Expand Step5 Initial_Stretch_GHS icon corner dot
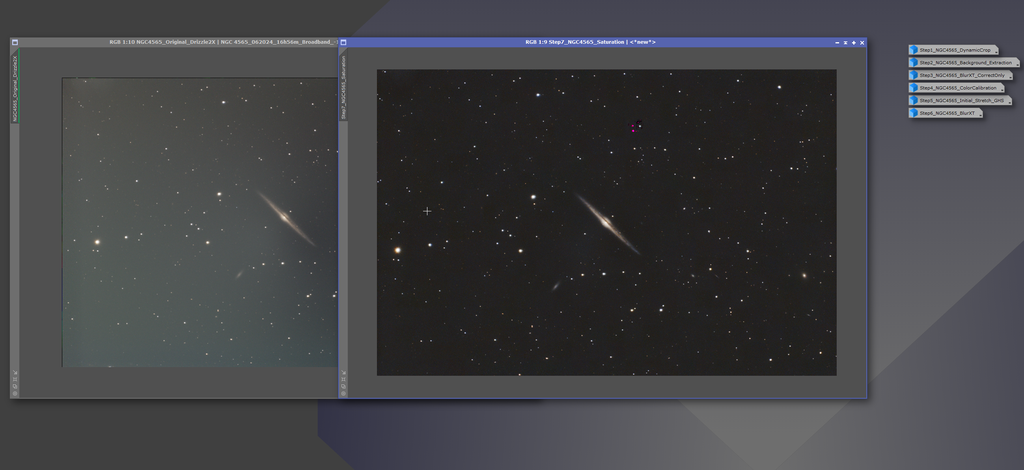The height and width of the screenshot is (470, 1024). pyautogui.click(x=1010, y=102)
